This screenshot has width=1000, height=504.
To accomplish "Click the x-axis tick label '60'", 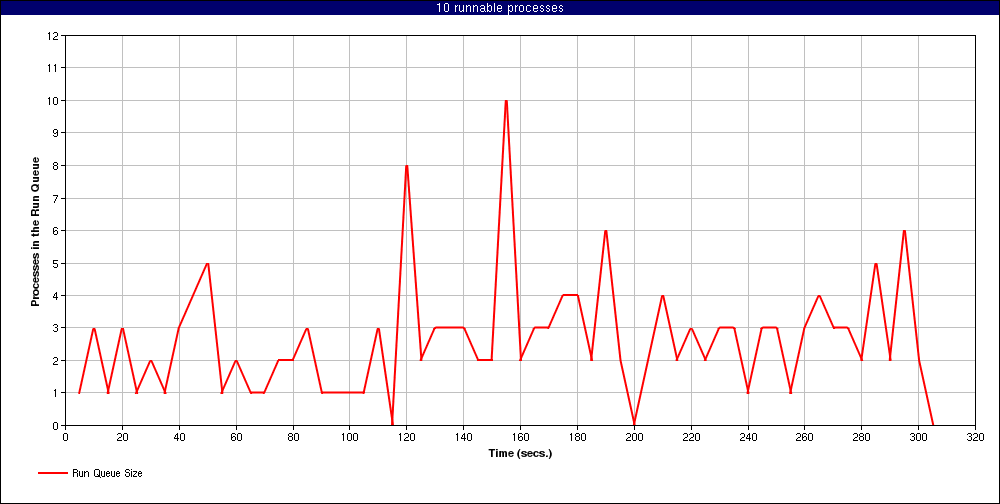I will (236, 437).
